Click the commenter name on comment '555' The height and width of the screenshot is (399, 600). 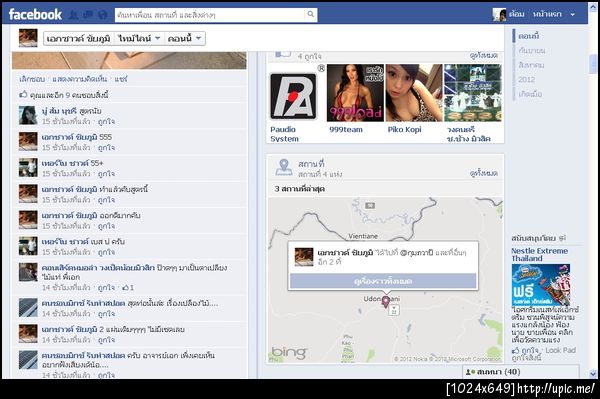coord(69,137)
